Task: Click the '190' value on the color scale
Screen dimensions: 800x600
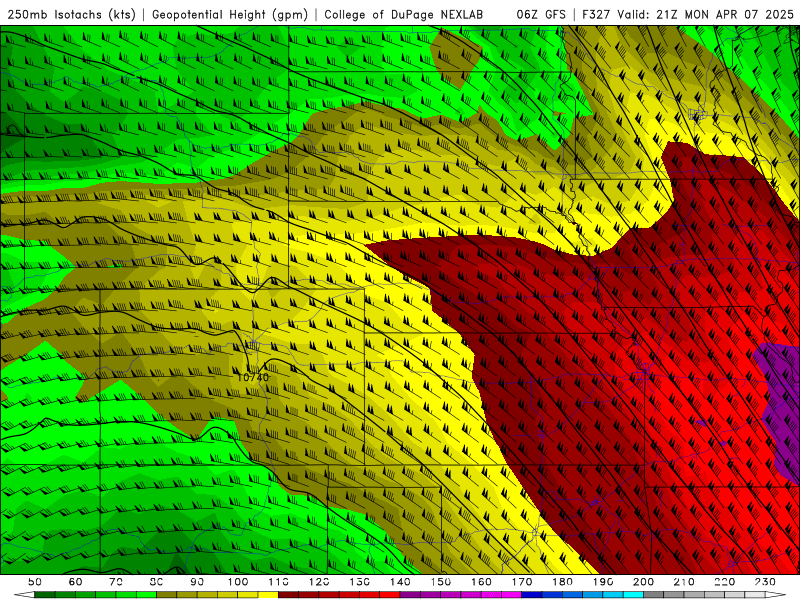Action: (603, 582)
